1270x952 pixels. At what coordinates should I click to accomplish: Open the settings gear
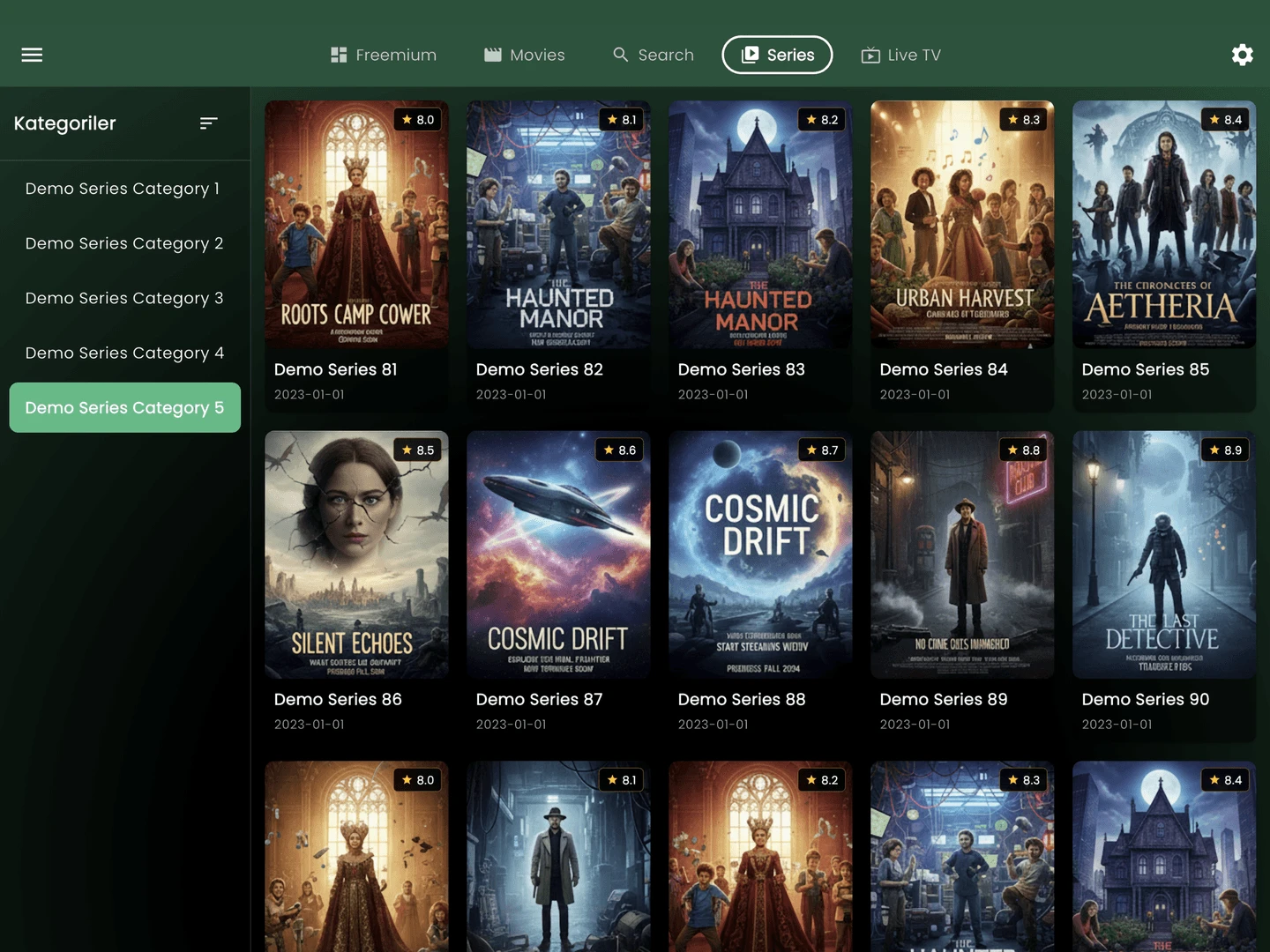click(x=1242, y=55)
